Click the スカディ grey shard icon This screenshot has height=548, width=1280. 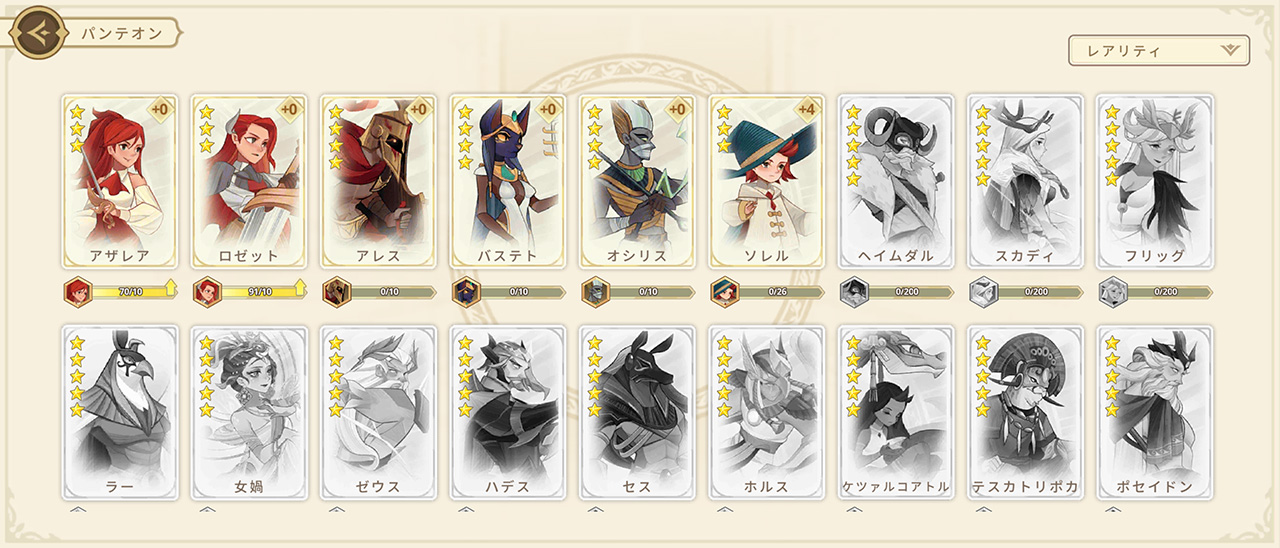[984, 292]
